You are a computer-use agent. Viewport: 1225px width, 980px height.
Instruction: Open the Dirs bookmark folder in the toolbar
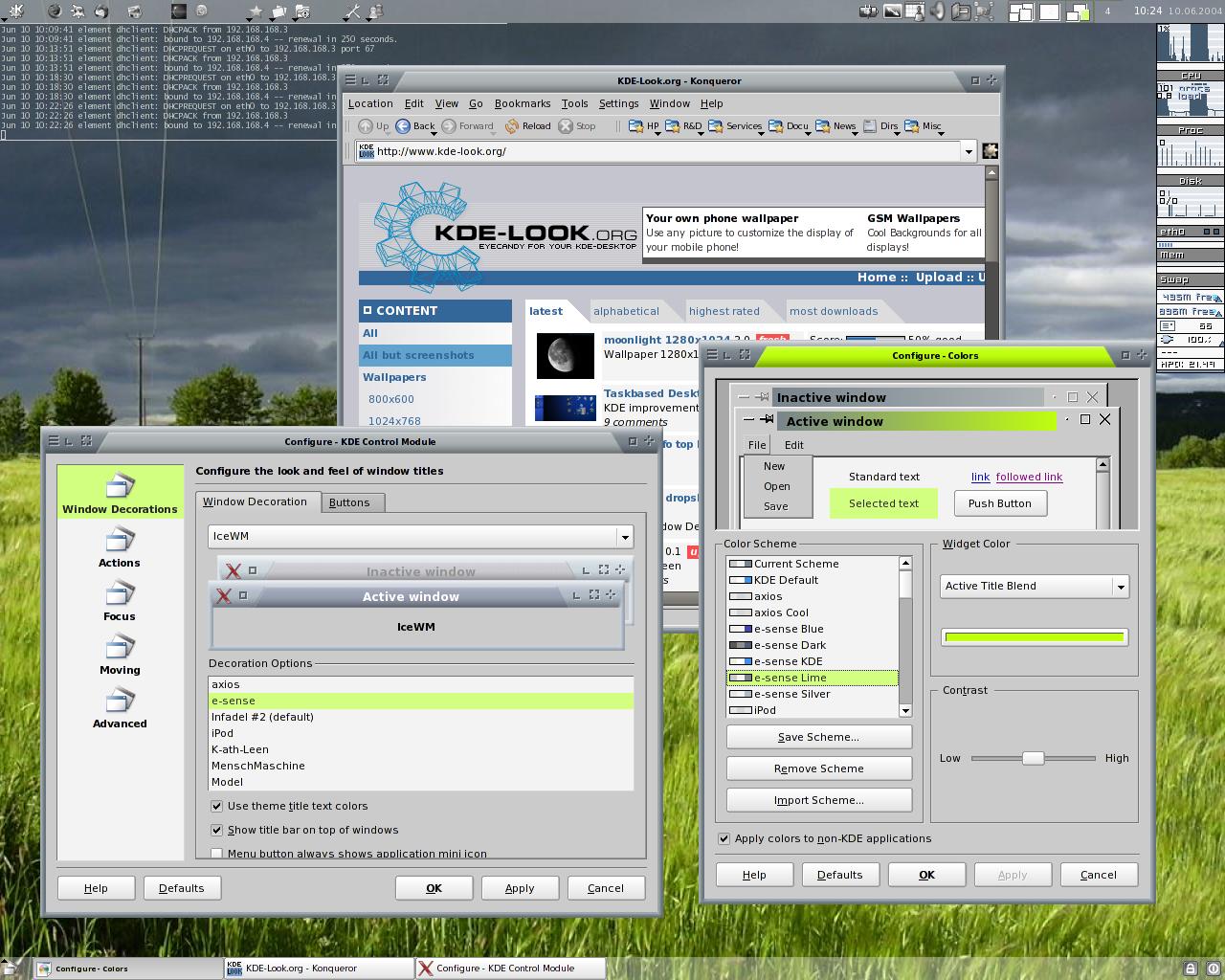[881, 126]
